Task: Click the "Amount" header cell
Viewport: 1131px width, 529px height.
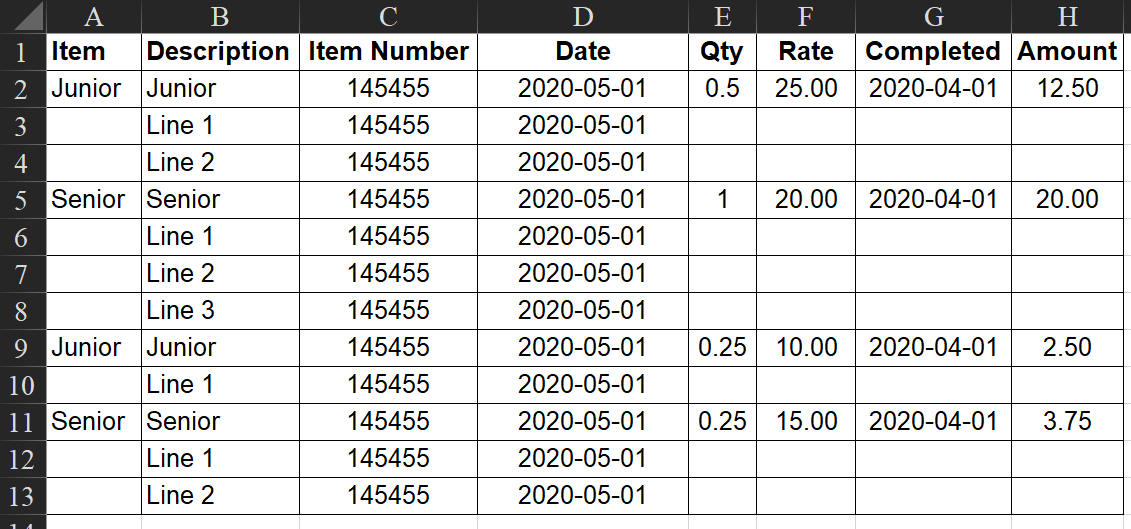Action: 1067,51
